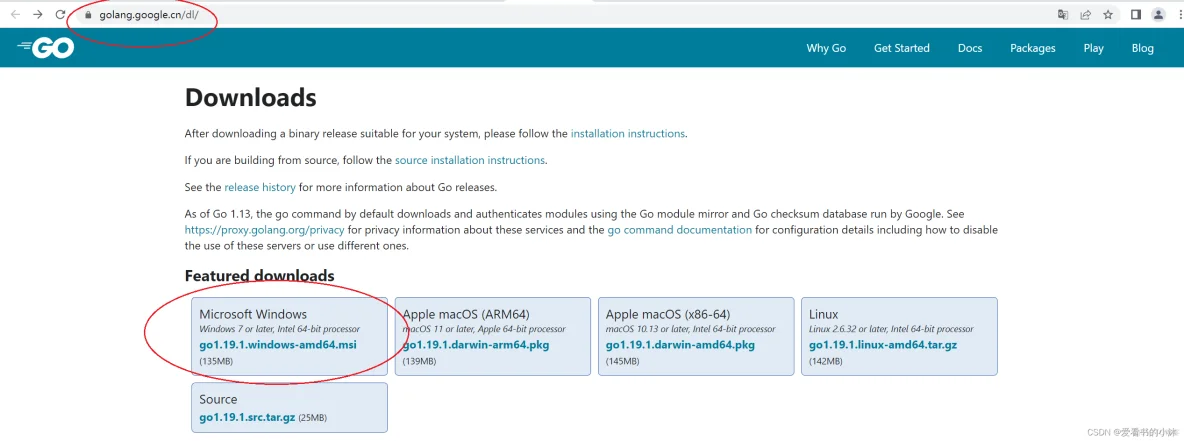Open the proxy.golang.org/privacy link
Viewport: 1184px width, 441px height.
coord(264,230)
